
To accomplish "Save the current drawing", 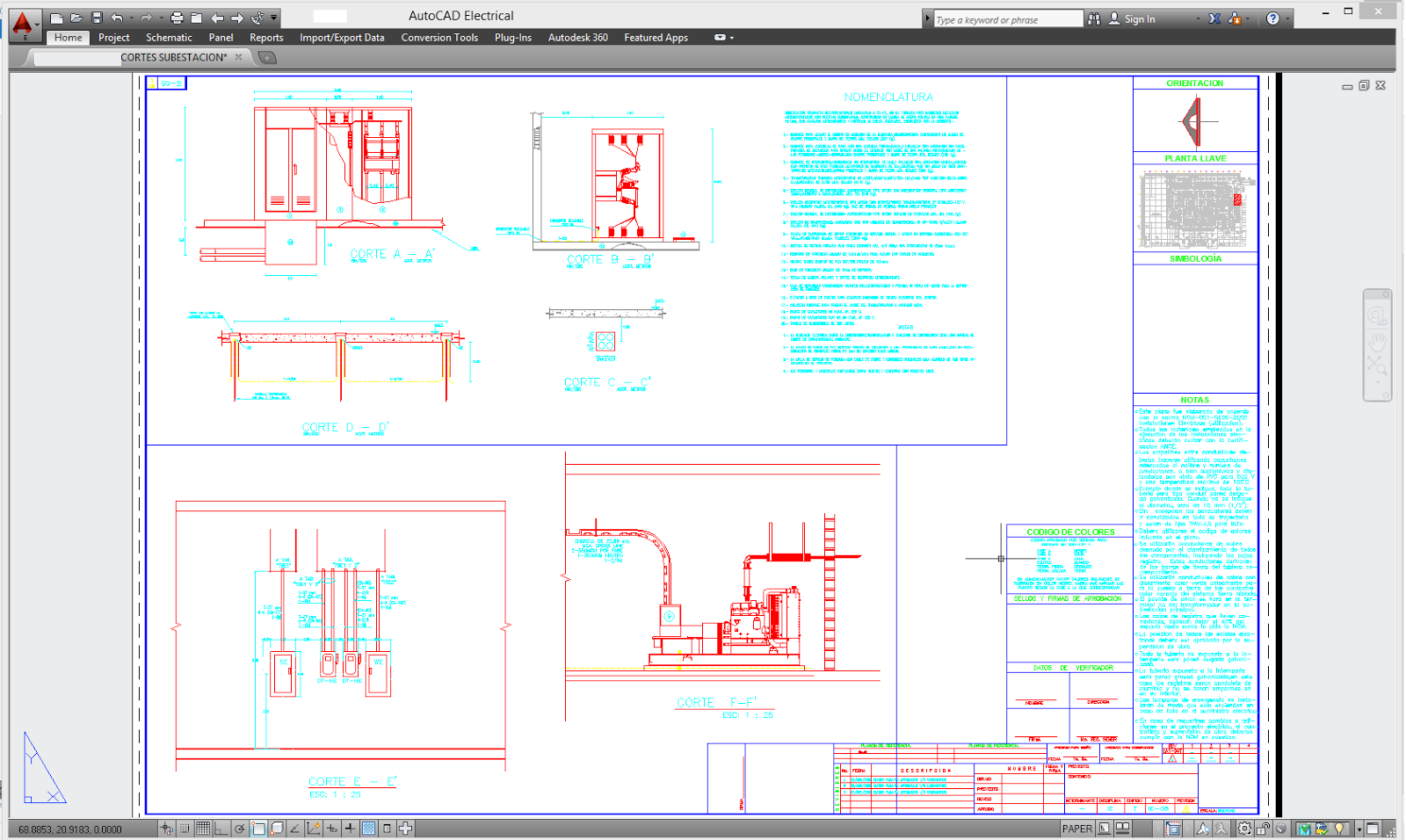I will point(96,17).
